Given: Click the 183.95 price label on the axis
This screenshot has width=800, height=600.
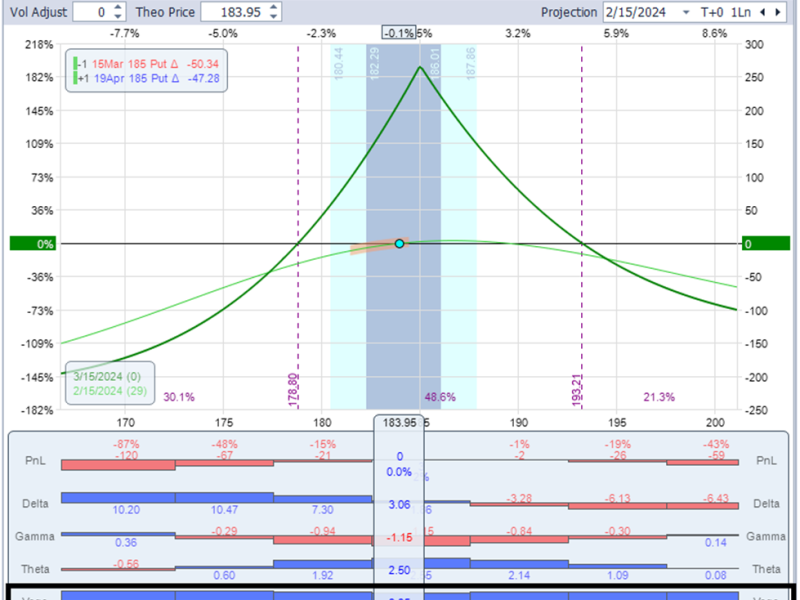Looking at the screenshot, I should pyautogui.click(x=399, y=423).
